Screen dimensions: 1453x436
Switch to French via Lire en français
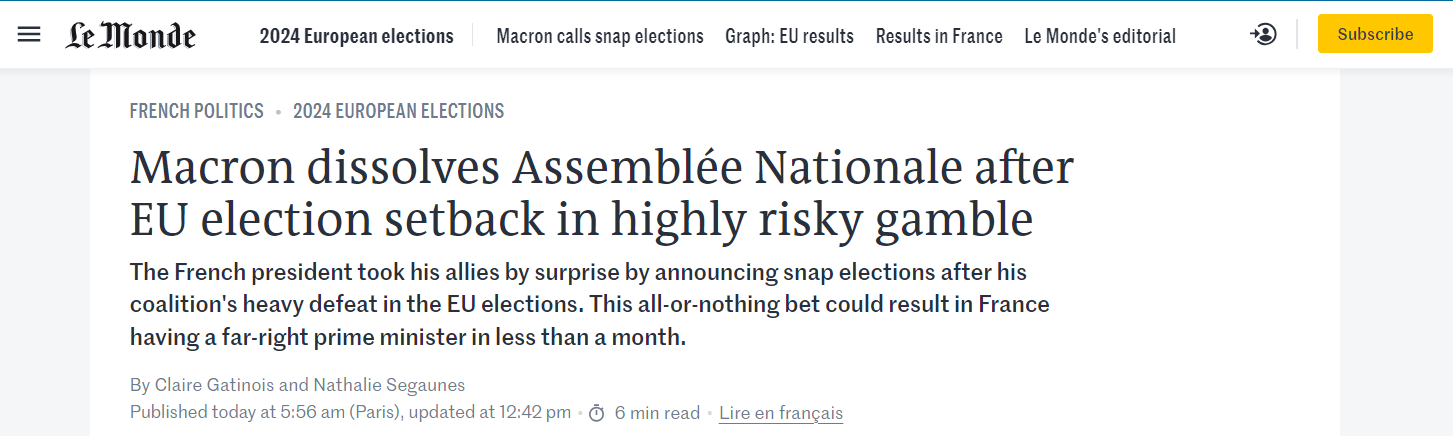(781, 413)
